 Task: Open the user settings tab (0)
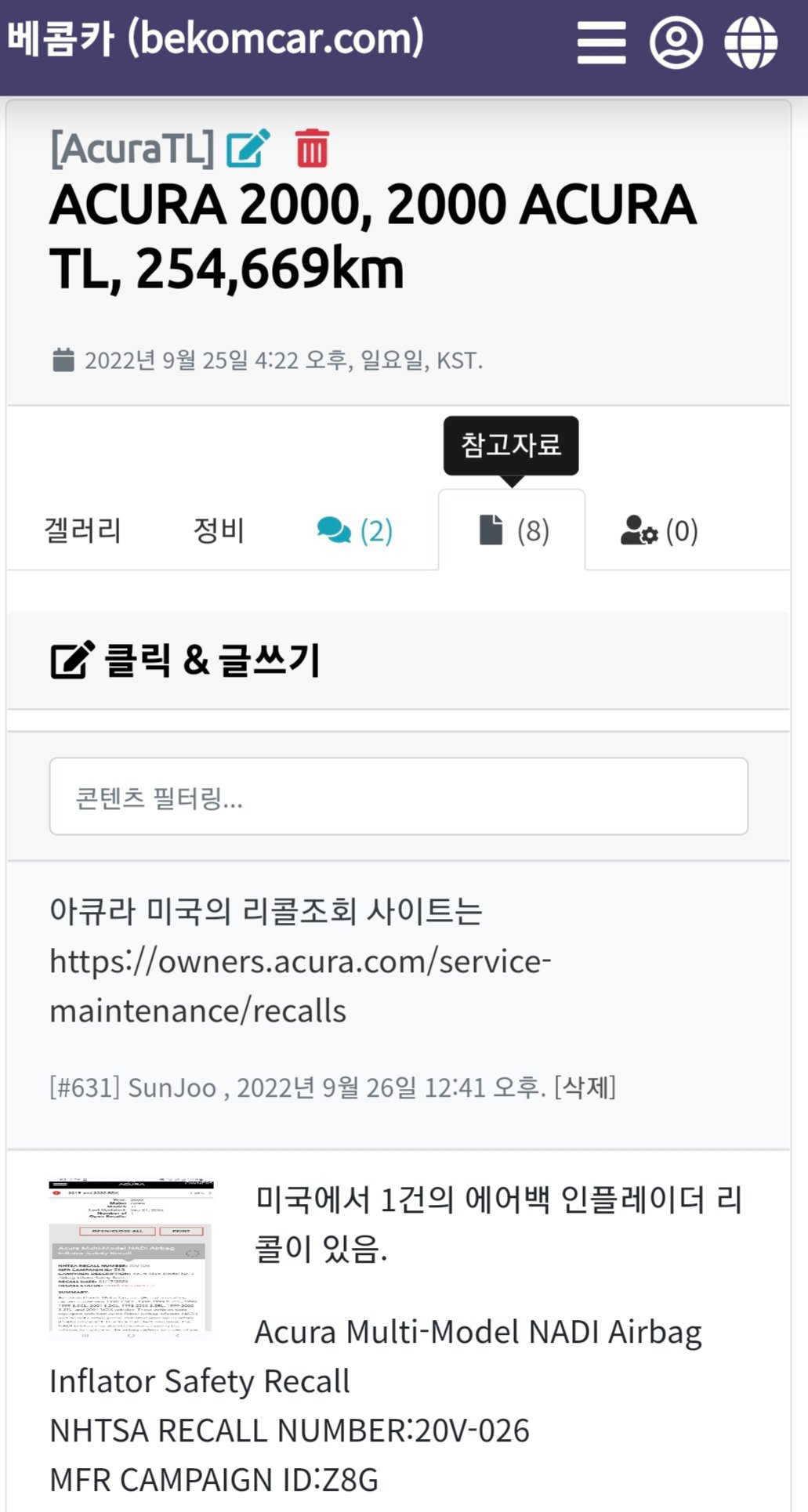[659, 531]
